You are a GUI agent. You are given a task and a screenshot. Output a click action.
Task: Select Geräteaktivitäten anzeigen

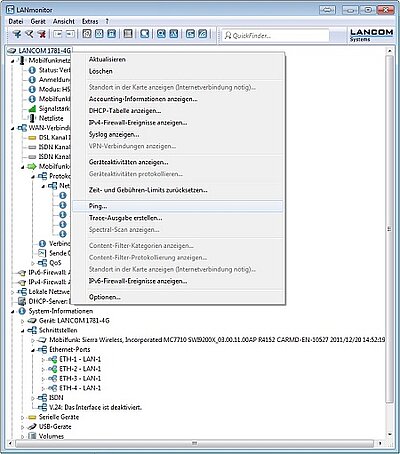pos(178,162)
